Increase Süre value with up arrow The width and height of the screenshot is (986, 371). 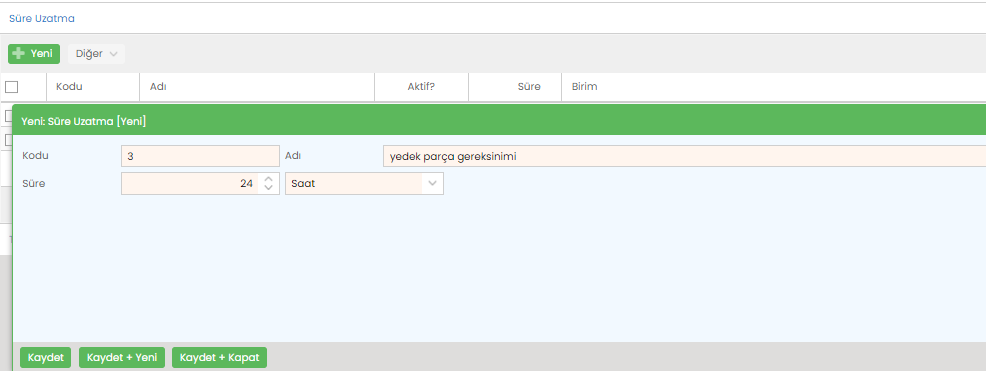click(x=269, y=179)
